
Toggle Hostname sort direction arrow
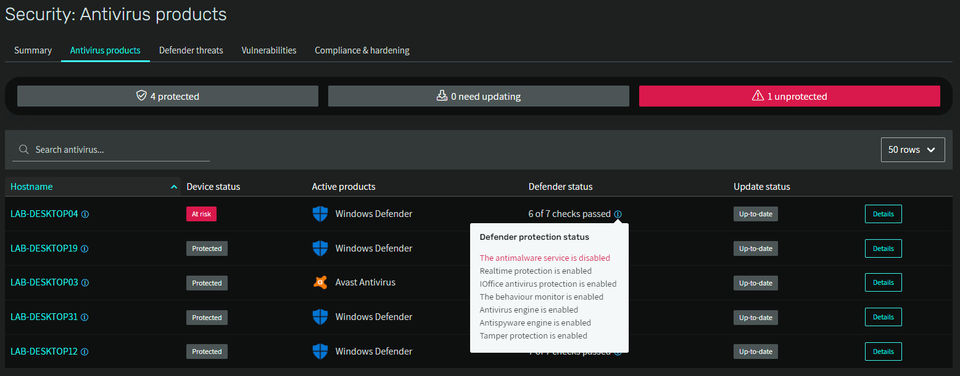[174, 187]
